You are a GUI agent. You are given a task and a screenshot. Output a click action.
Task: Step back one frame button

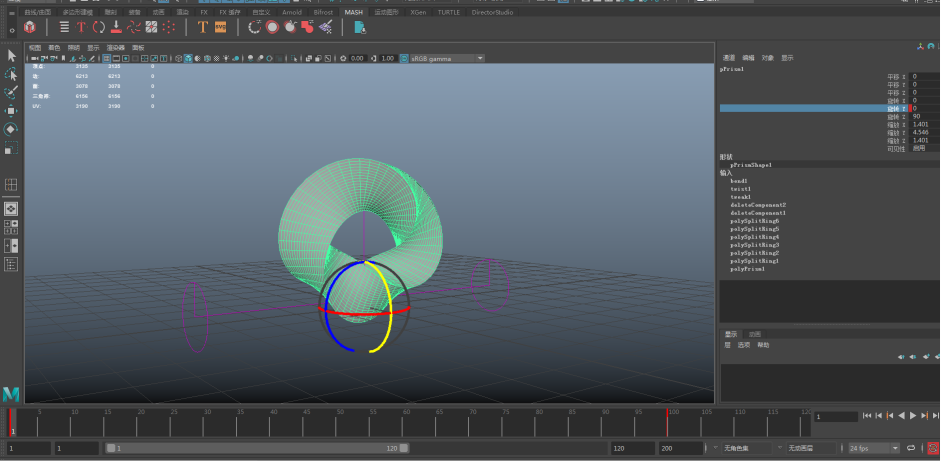[x=879, y=416]
